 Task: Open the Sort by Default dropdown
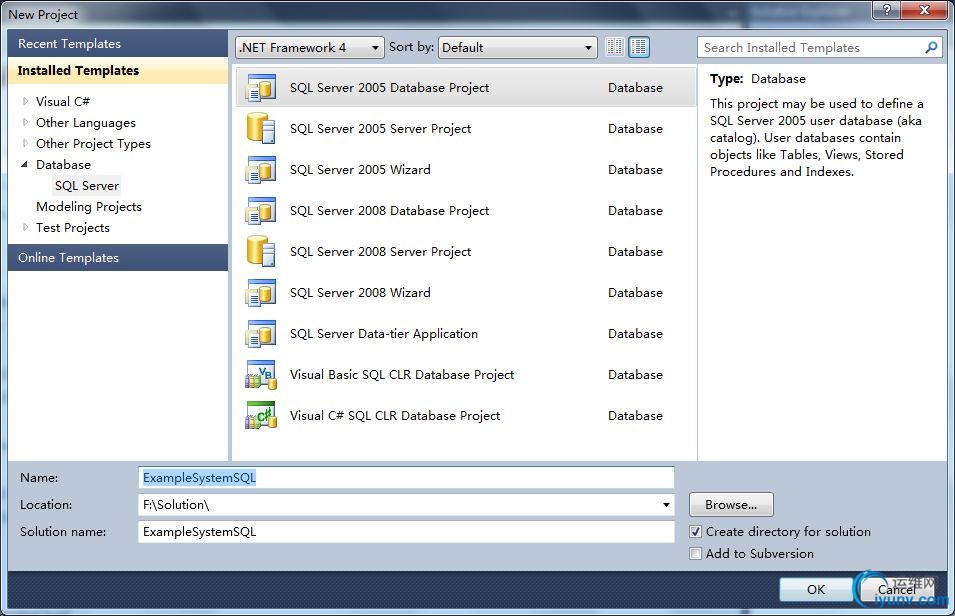(x=517, y=48)
